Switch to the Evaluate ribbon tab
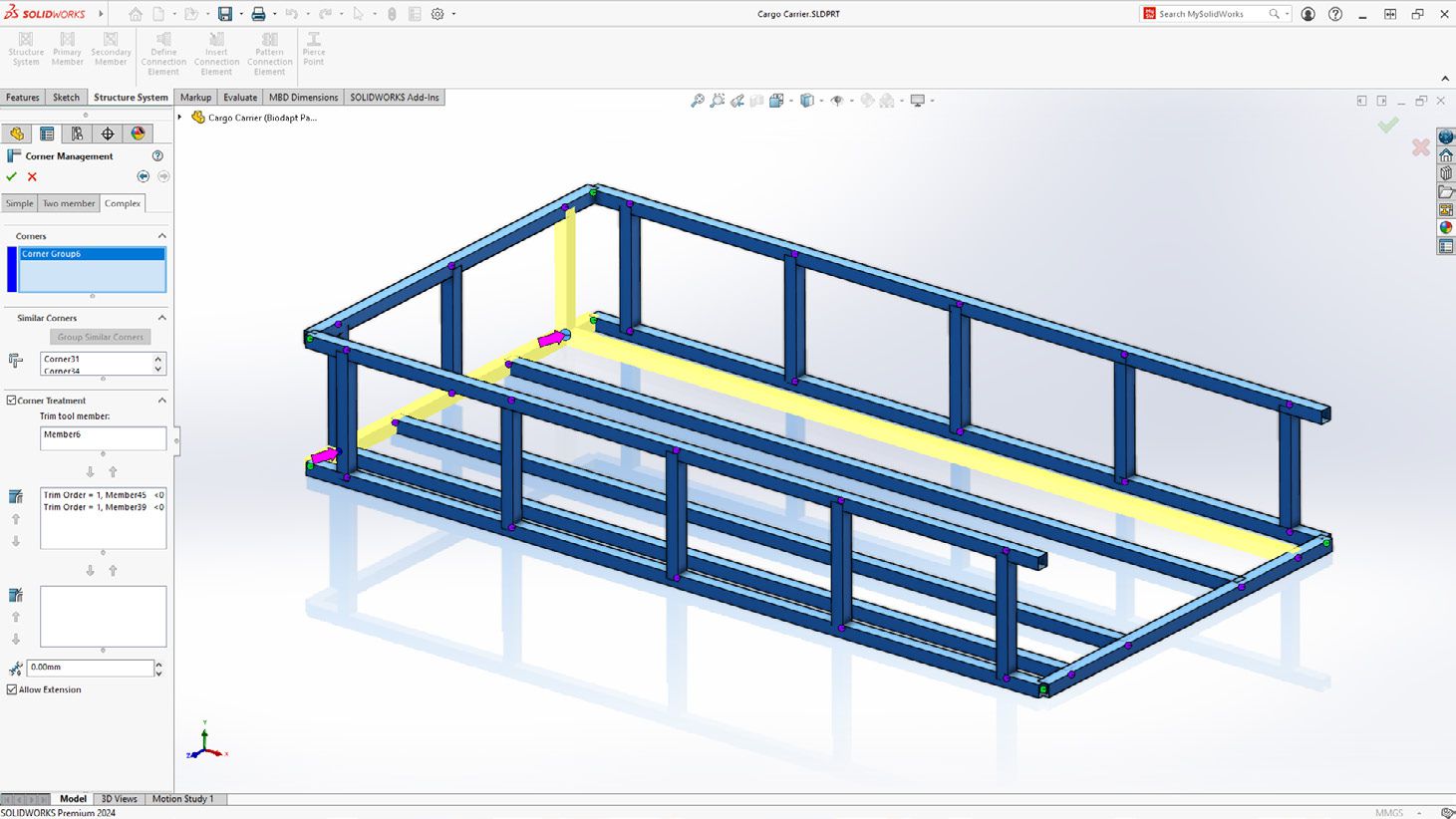Screen dimensions: 1456x819 click(x=239, y=97)
